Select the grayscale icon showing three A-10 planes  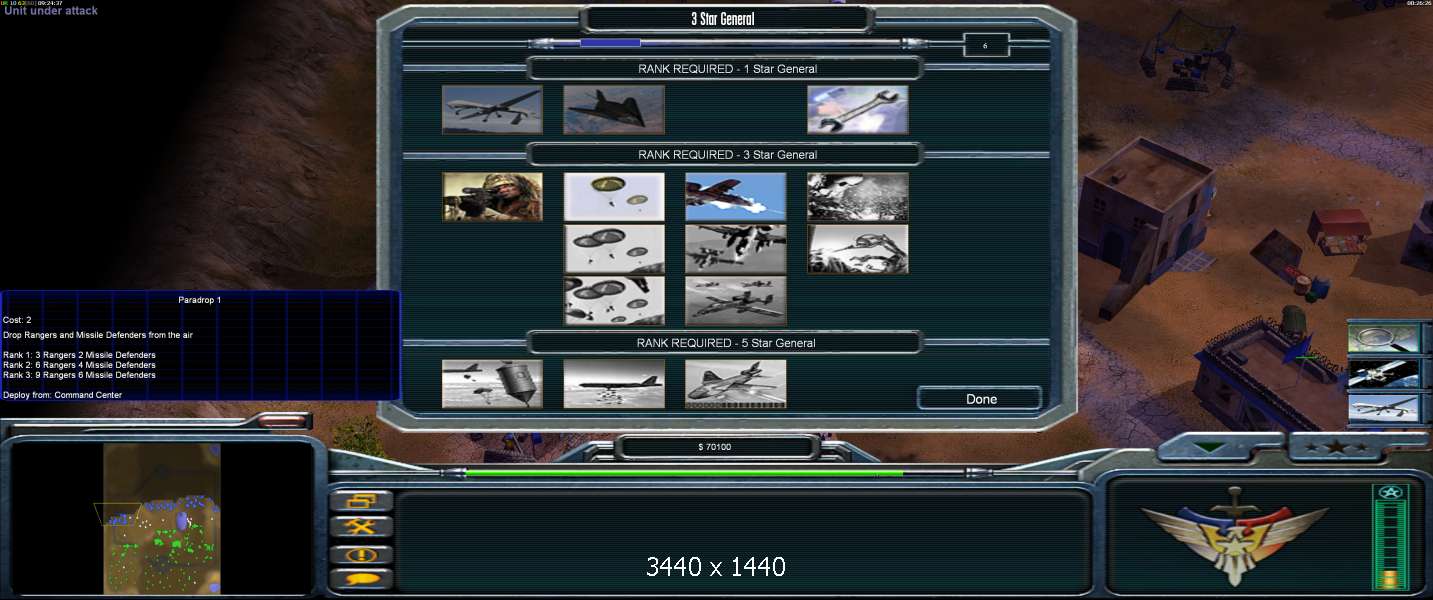736,301
